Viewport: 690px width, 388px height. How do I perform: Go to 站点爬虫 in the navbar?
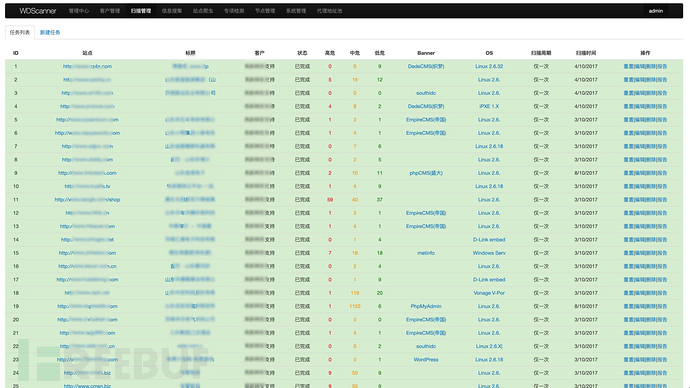click(203, 11)
